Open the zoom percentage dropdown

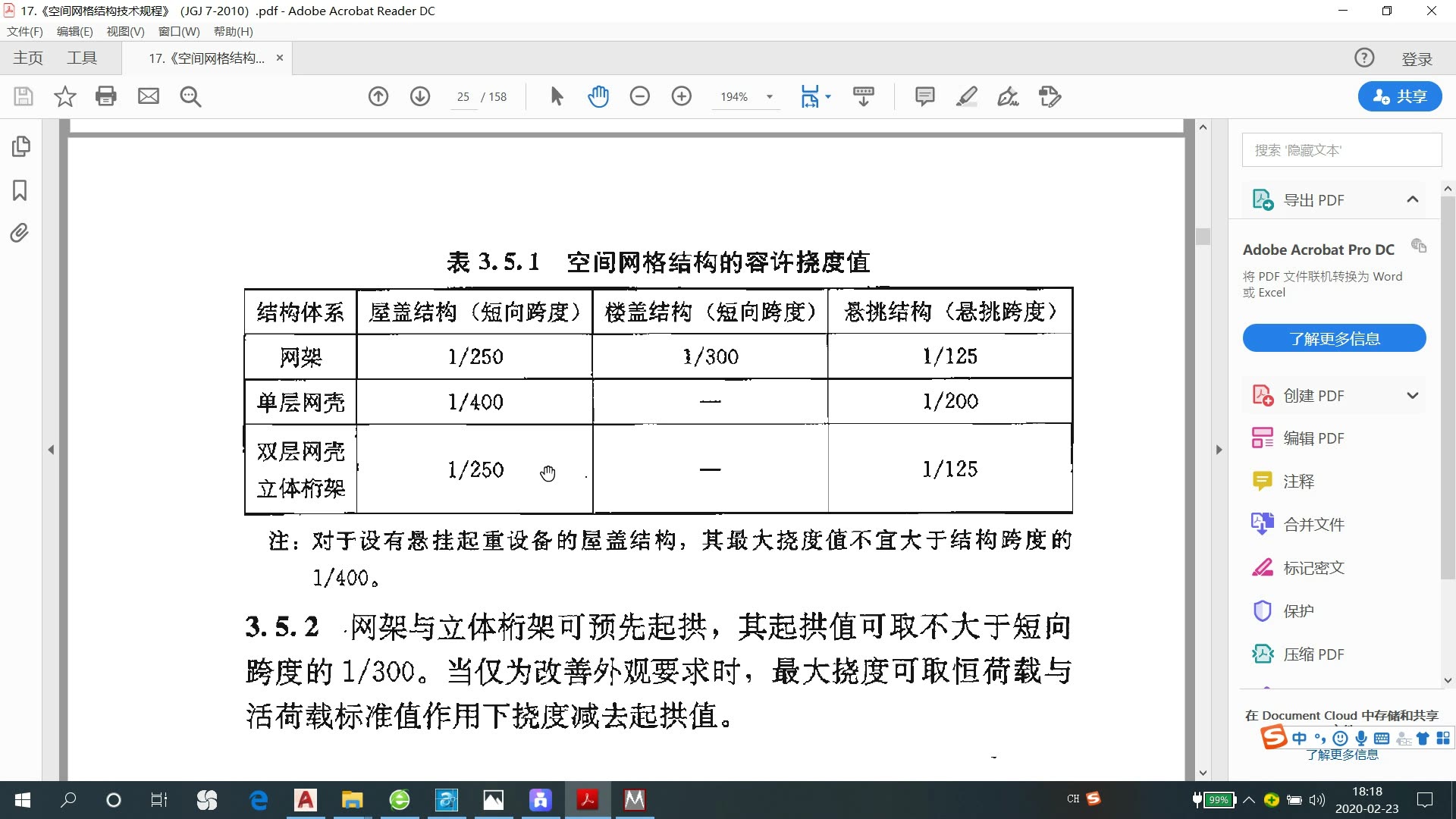pos(770,96)
